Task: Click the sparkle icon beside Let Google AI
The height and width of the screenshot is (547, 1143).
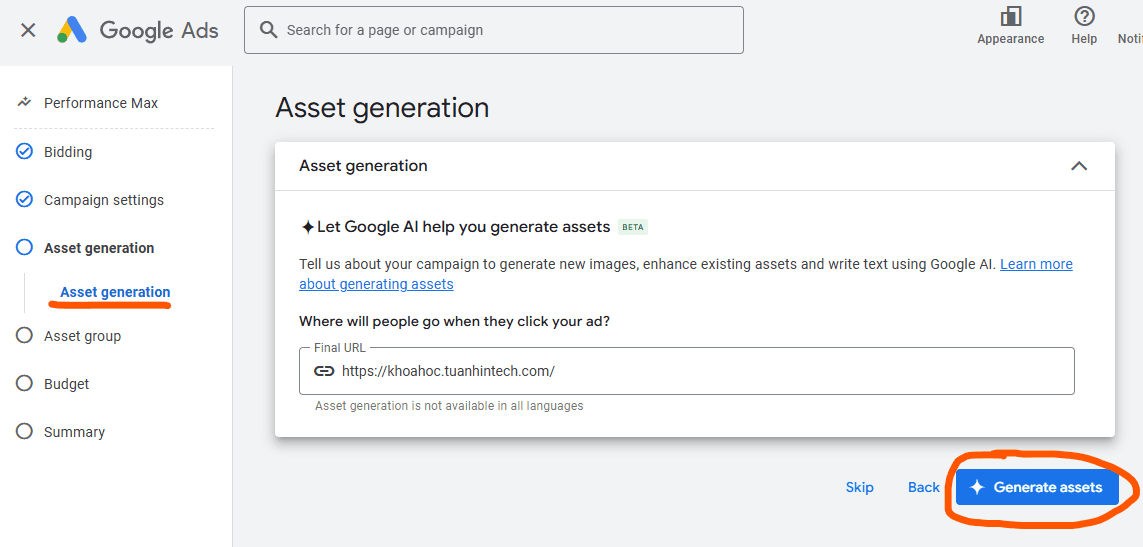Action: [307, 227]
